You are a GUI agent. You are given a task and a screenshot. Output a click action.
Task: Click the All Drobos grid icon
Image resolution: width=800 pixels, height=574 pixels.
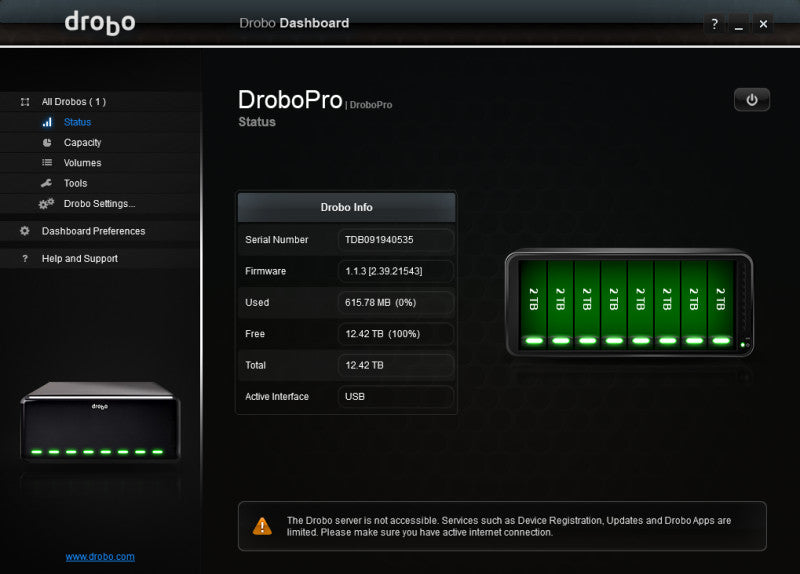[x=25, y=102]
